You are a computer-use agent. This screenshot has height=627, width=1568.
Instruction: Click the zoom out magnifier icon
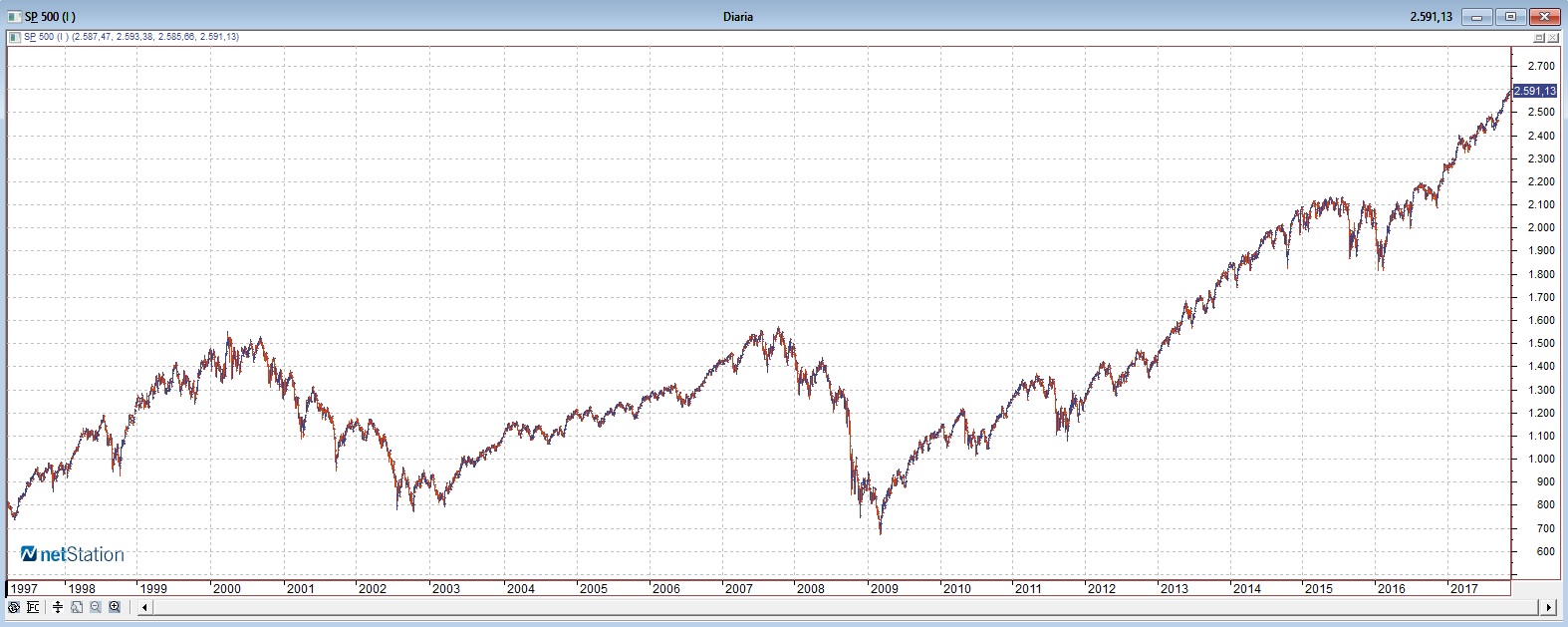pos(96,607)
